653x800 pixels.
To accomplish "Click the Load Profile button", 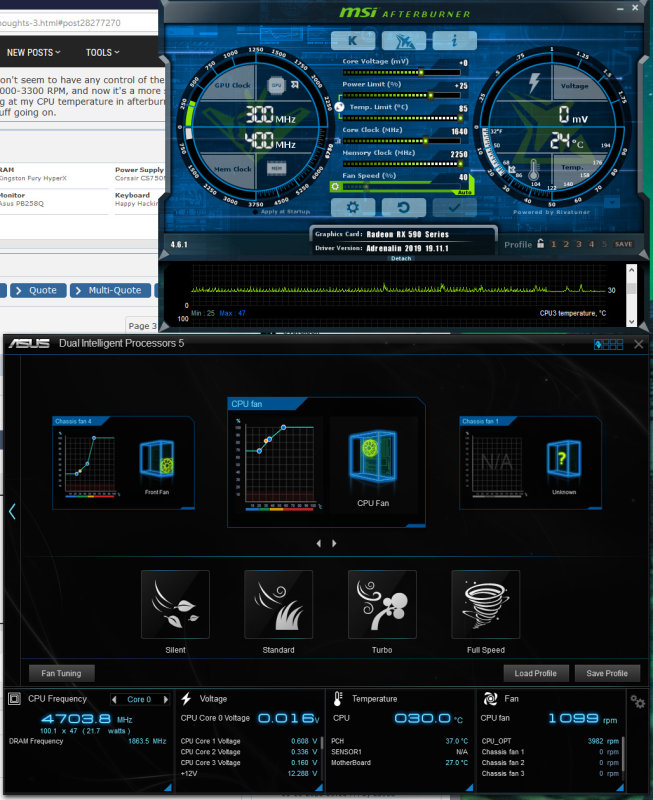I will click(536, 673).
